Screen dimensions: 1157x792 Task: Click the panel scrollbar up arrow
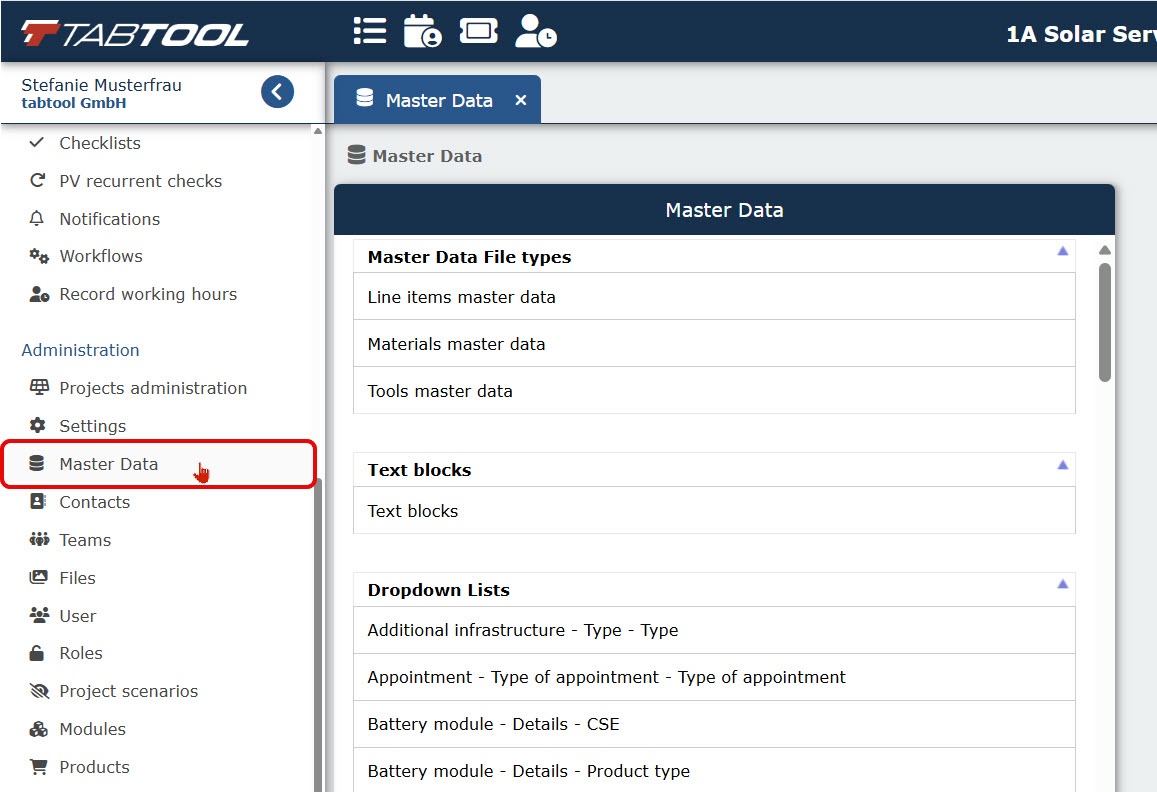(x=1105, y=250)
